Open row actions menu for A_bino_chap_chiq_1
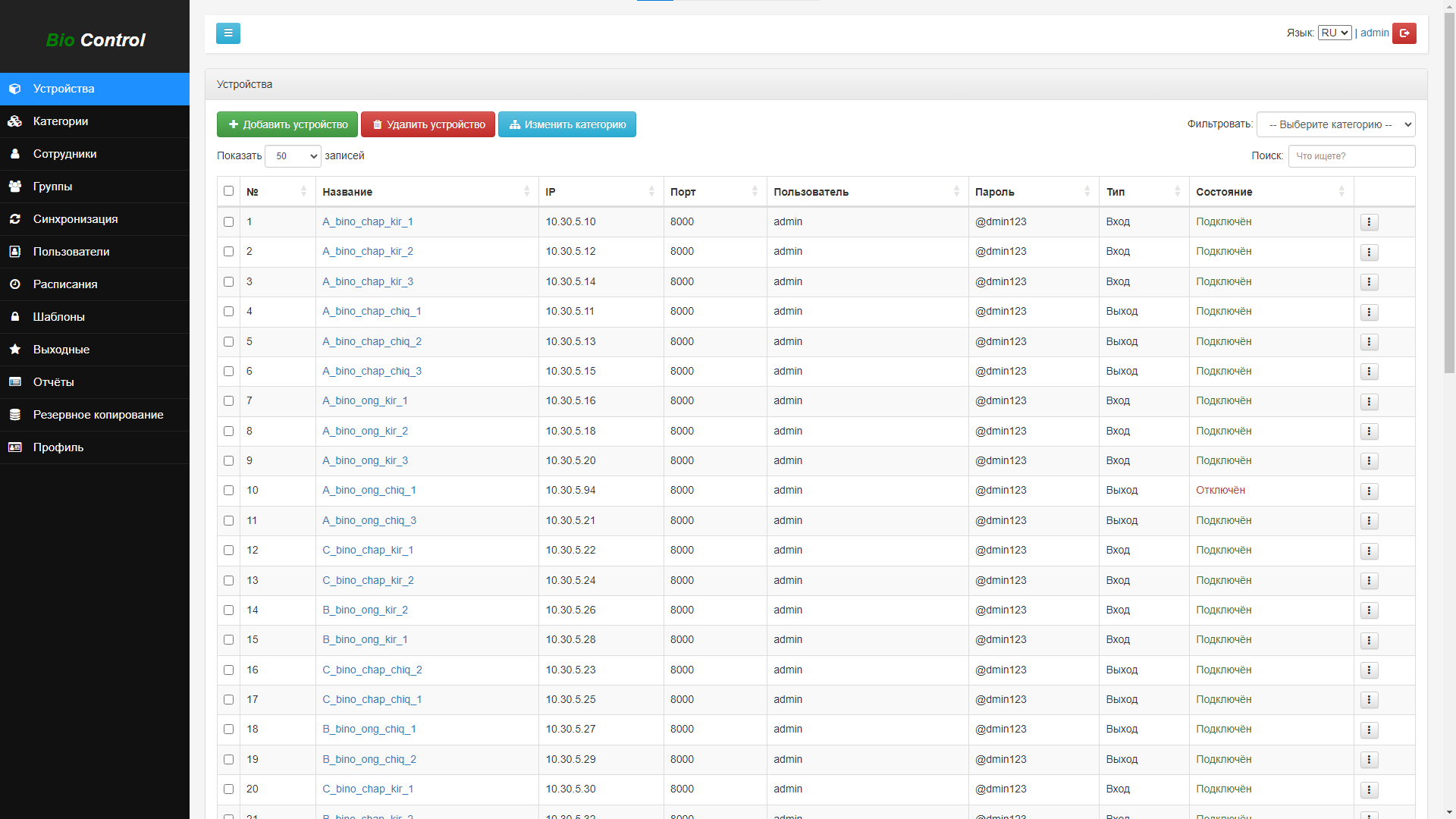The width and height of the screenshot is (1456, 819). 1370,312
